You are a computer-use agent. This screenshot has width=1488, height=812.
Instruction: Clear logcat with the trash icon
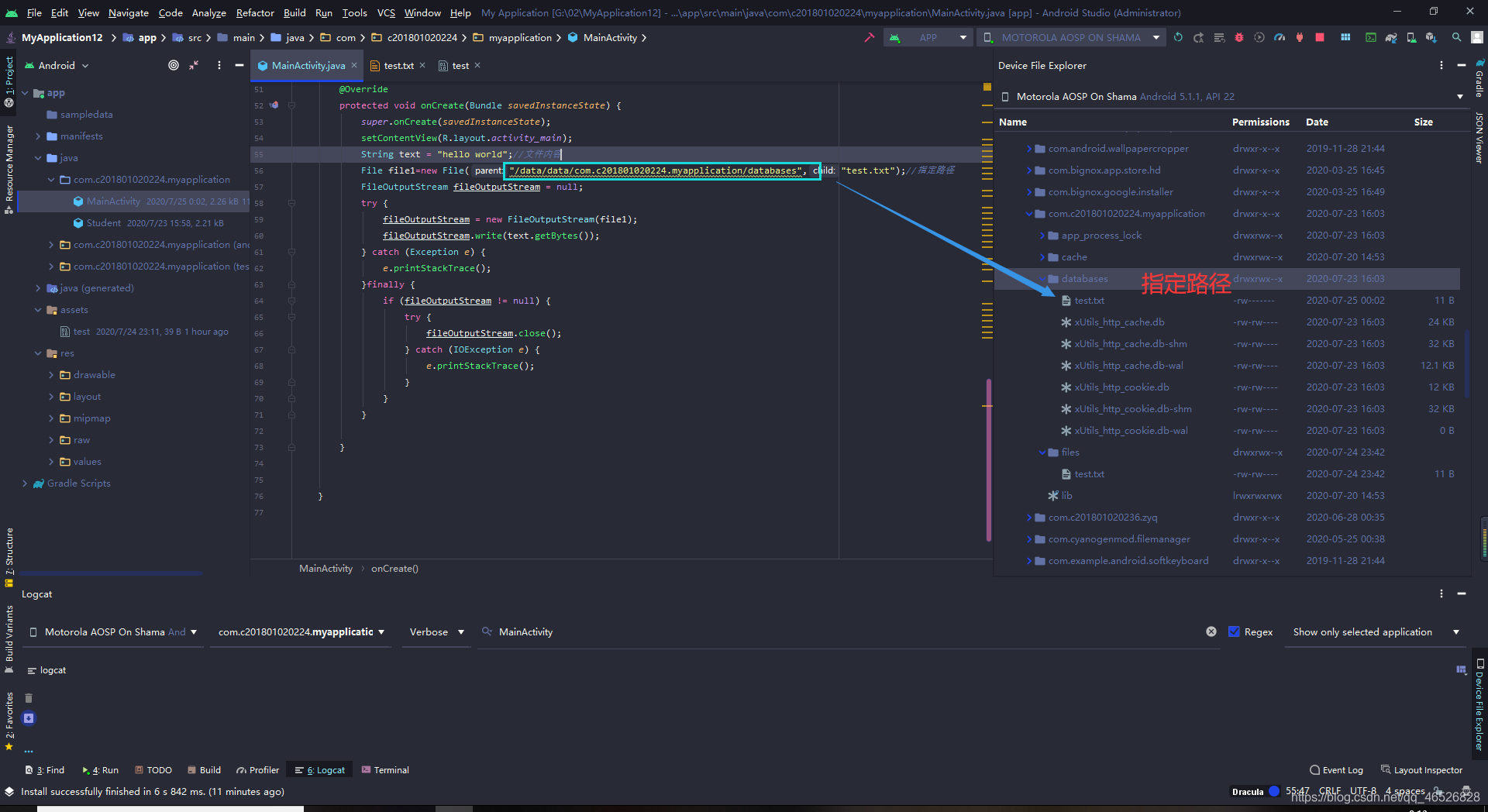29,698
